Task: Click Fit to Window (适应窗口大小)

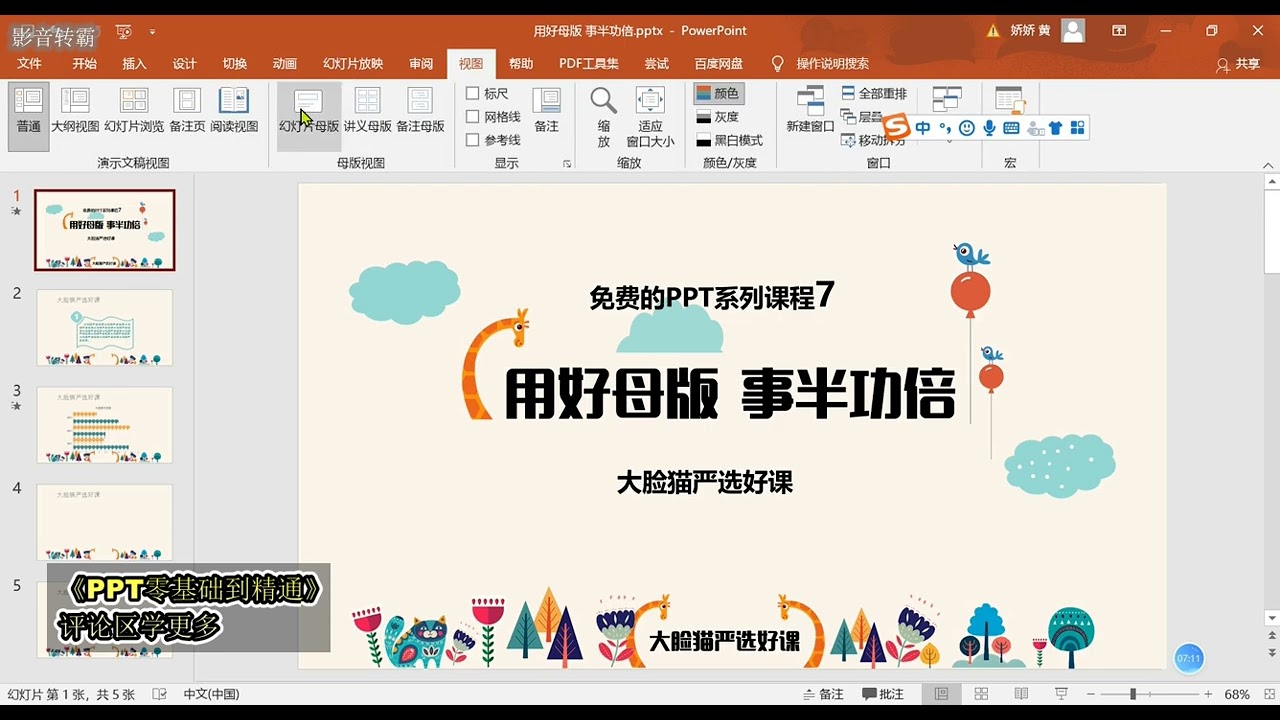Action: pos(650,117)
